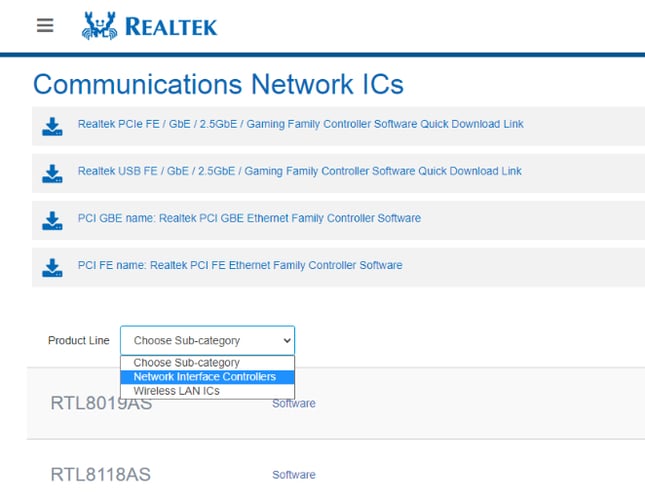The image size is (645, 500).
Task: Open Realtek USB FE / GbE Quick Download Link
Action: point(299,171)
